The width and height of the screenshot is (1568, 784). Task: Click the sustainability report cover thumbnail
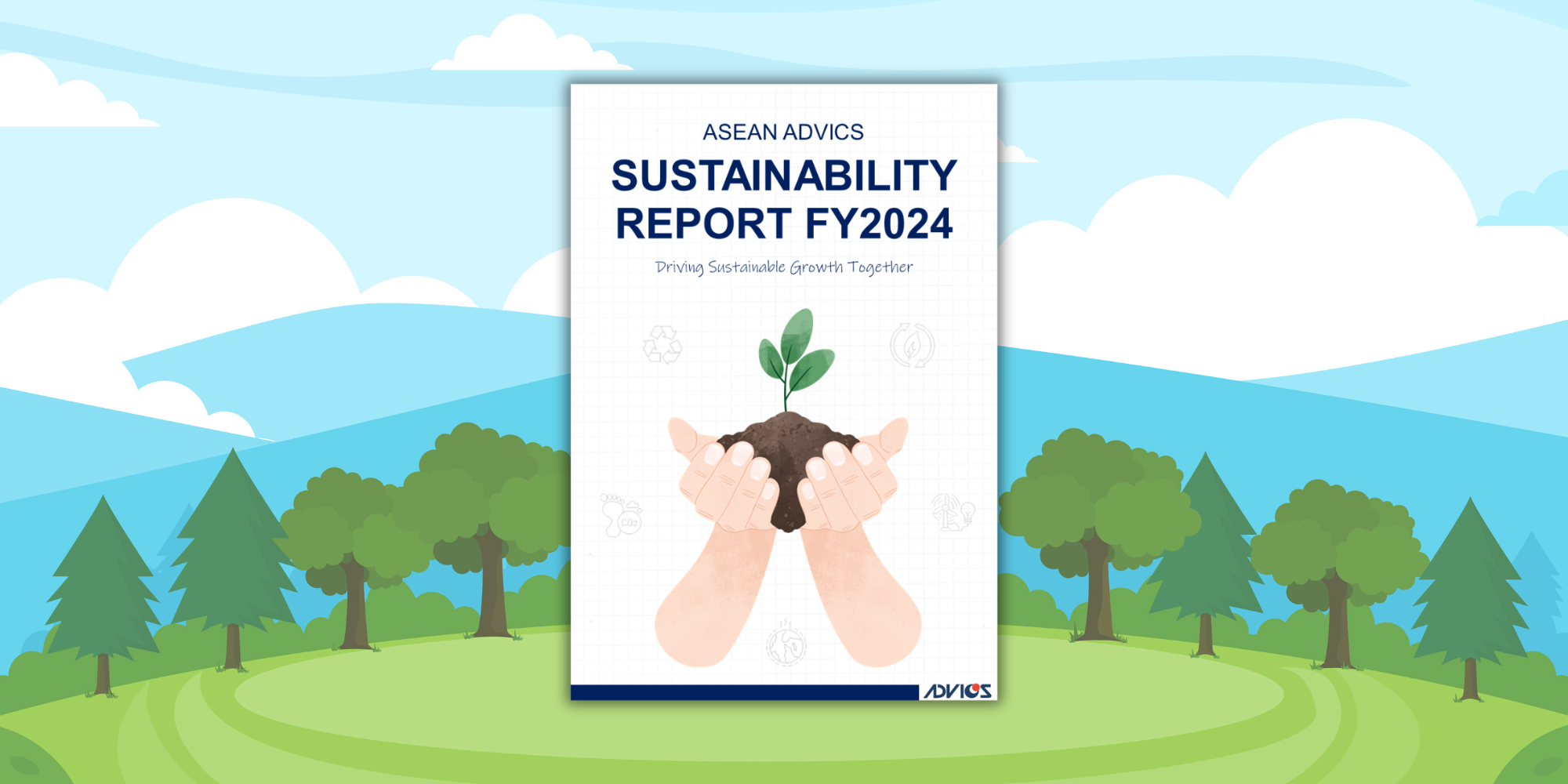784,392
